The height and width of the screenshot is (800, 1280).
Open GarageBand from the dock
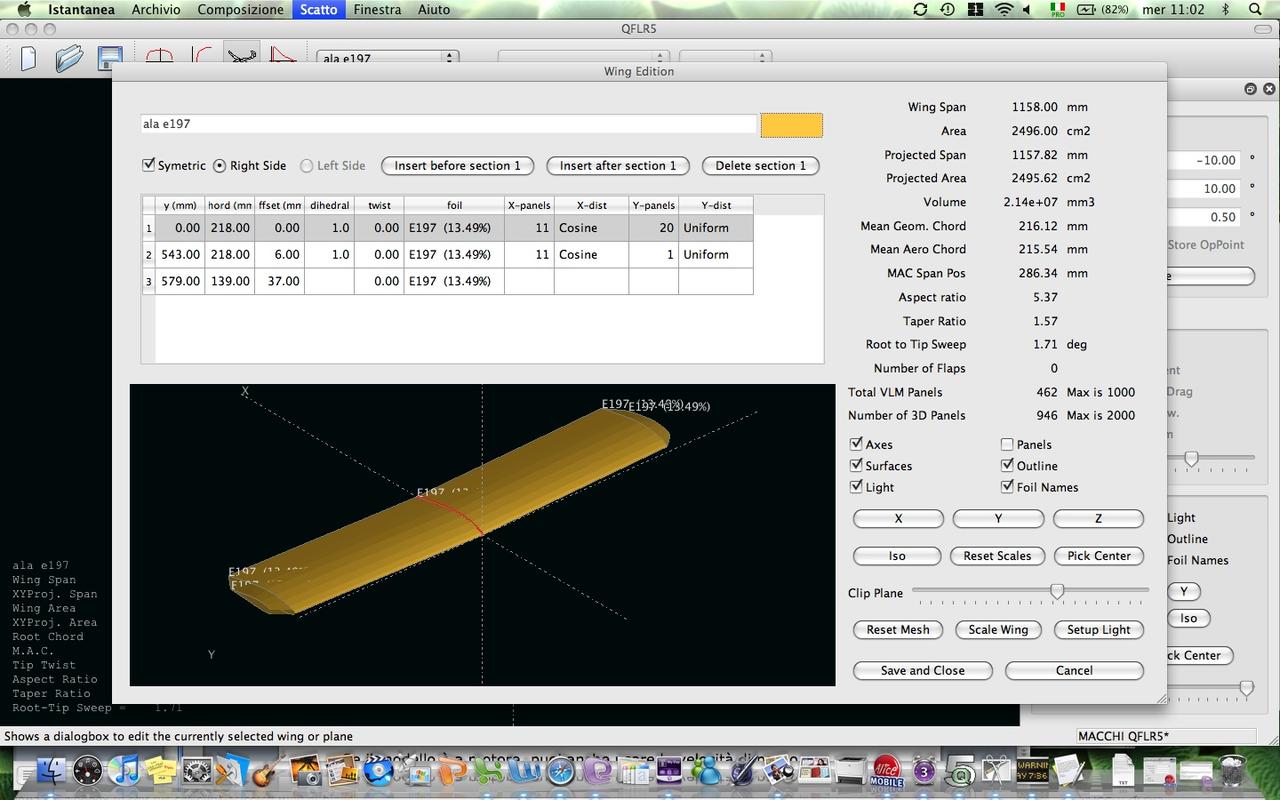(265, 771)
